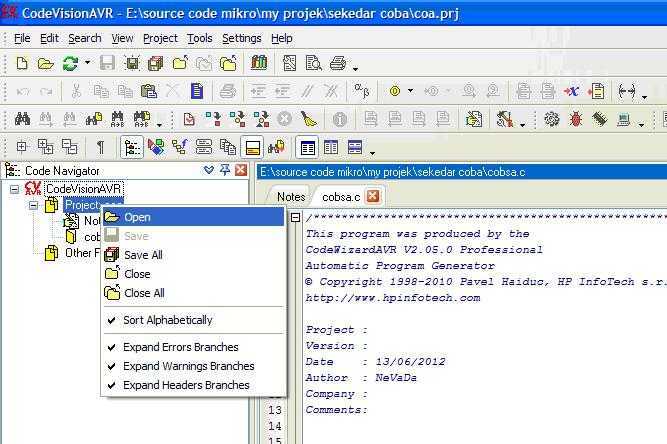Open the Edit menu
Image resolution: width=667 pixels, height=444 pixels.
tap(49, 38)
